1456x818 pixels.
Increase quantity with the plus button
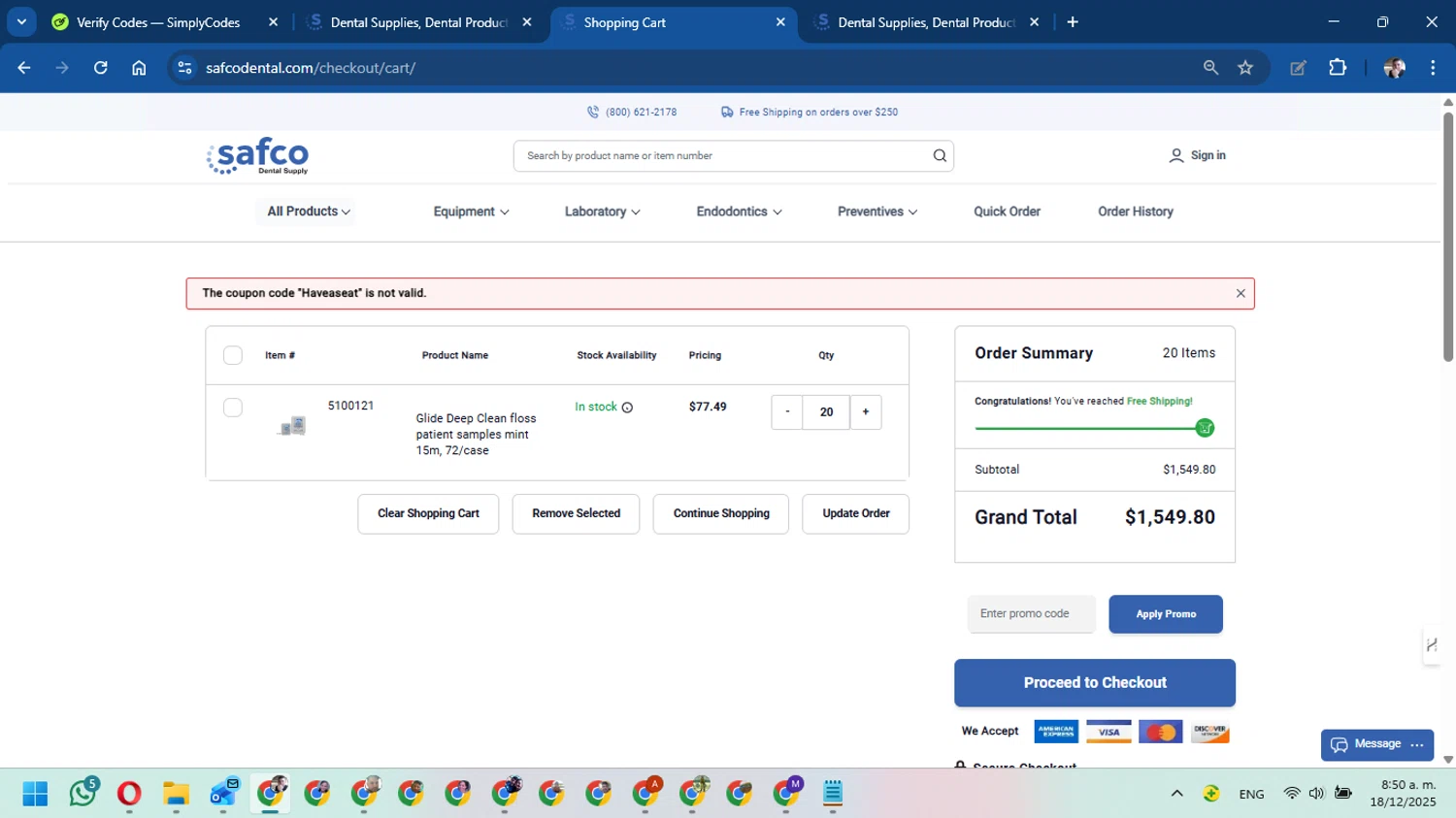coord(866,411)
